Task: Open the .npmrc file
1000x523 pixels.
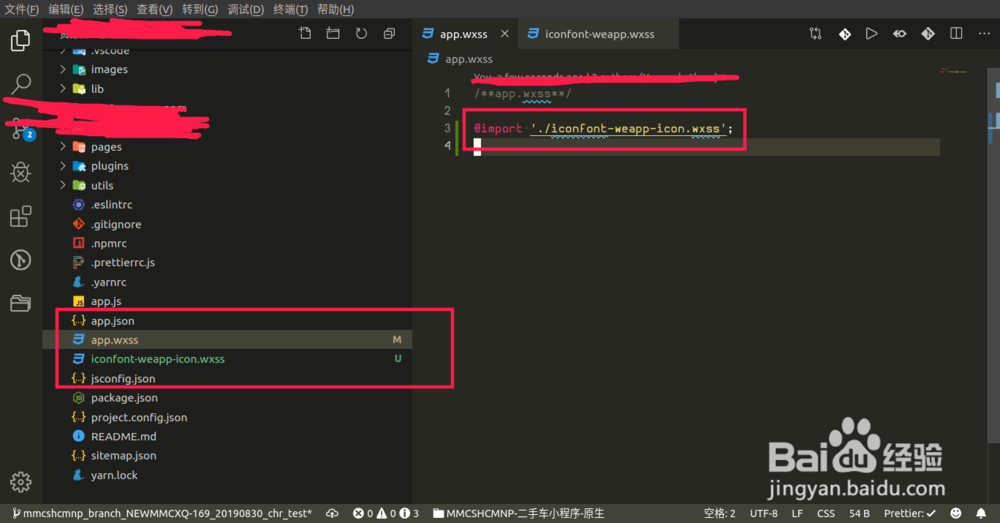Action: click(x=228, y=243)
